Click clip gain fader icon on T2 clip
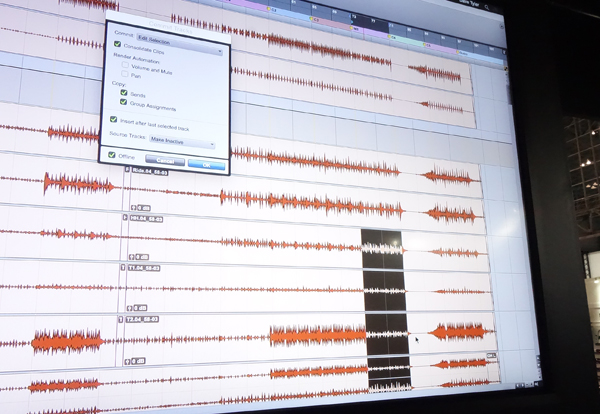Image resolution: width=600 pixels, height=414 pixels. pyautogui.click(x=128, y=361)
